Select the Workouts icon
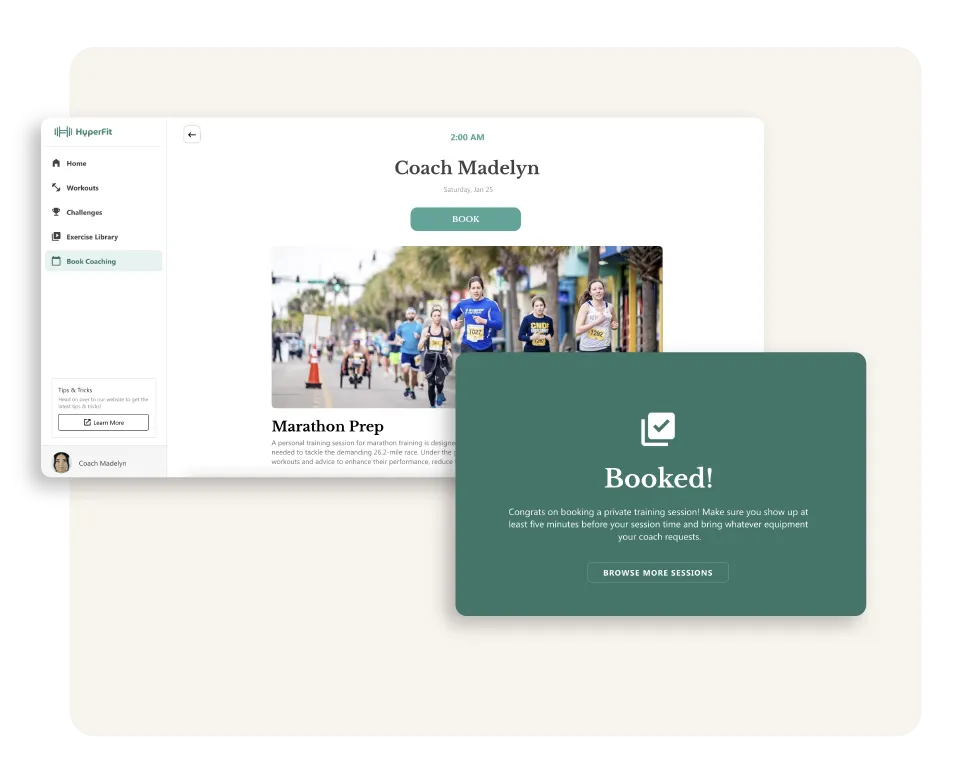963x784 pixels. click(56, 188)
